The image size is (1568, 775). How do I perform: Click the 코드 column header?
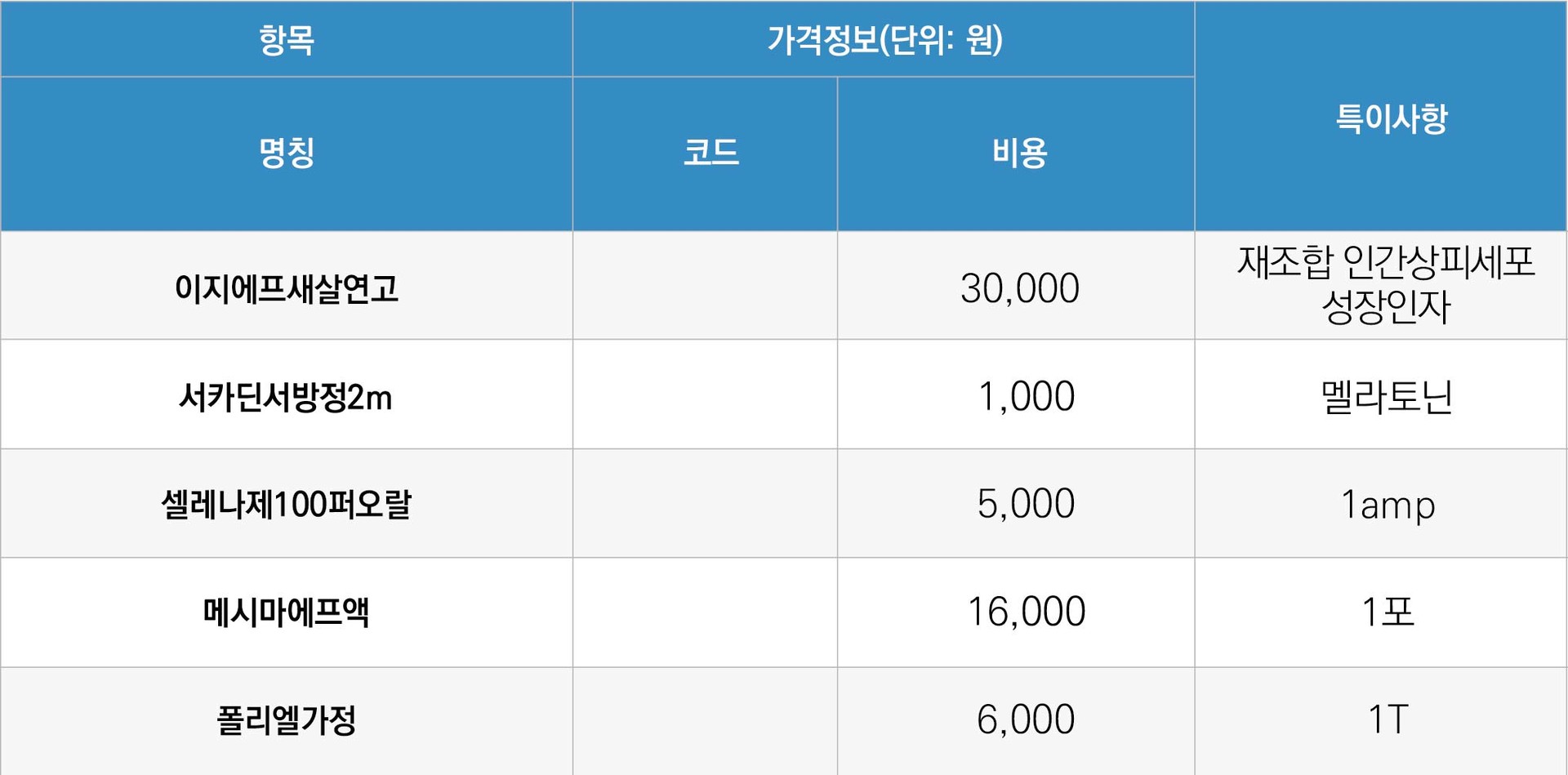point(705,154)
